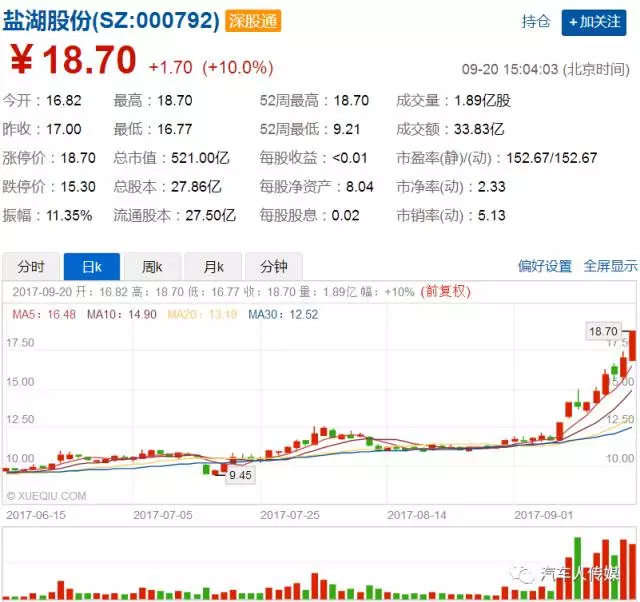Click the change value +1.70 (+10.0%)
The image size is (640, 602).
211,67
